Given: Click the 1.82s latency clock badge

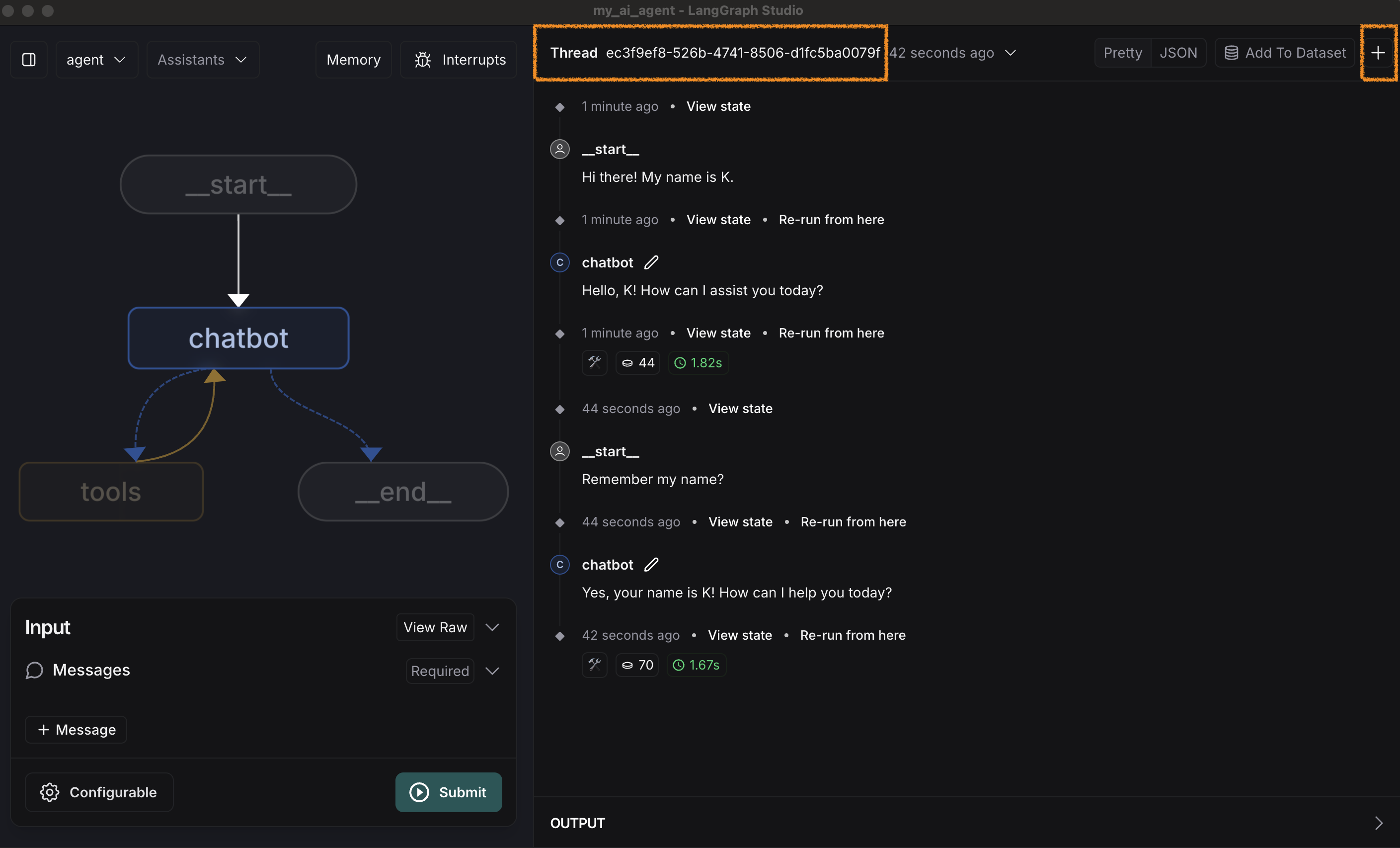Looking at the screenshot, I should (699, 363).
